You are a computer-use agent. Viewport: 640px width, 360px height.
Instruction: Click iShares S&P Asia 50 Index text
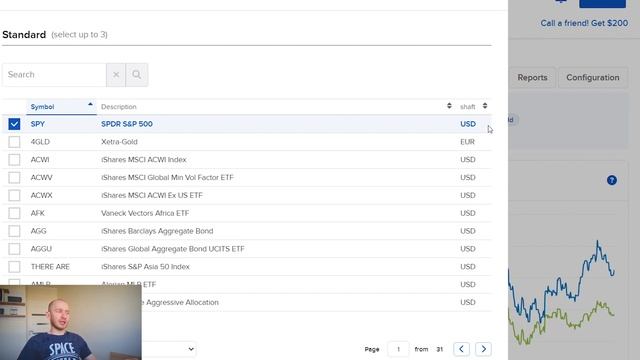145,267
